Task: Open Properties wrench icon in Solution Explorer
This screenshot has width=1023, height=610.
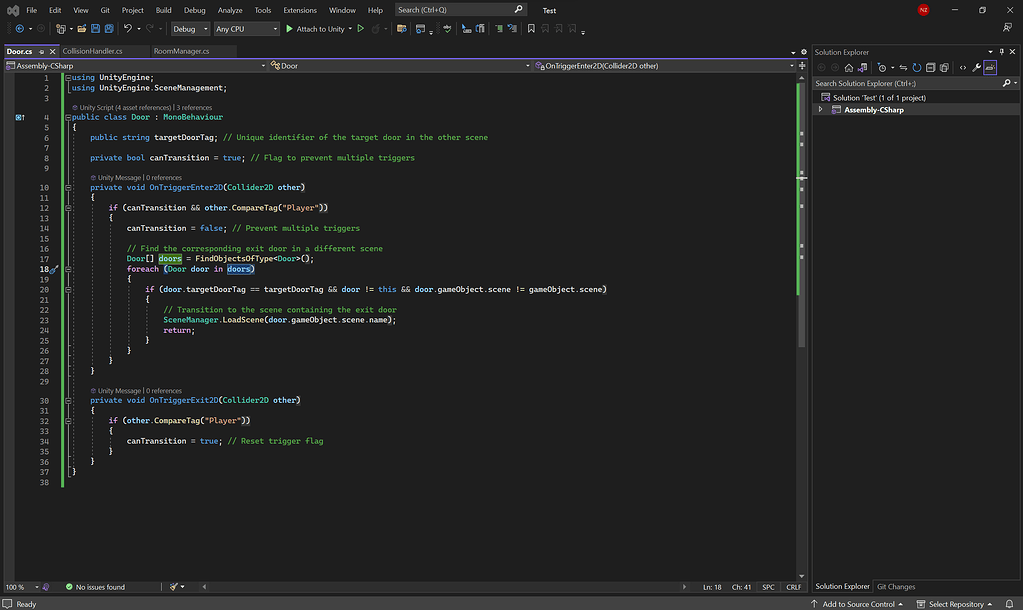Action: tap(976, 67)
